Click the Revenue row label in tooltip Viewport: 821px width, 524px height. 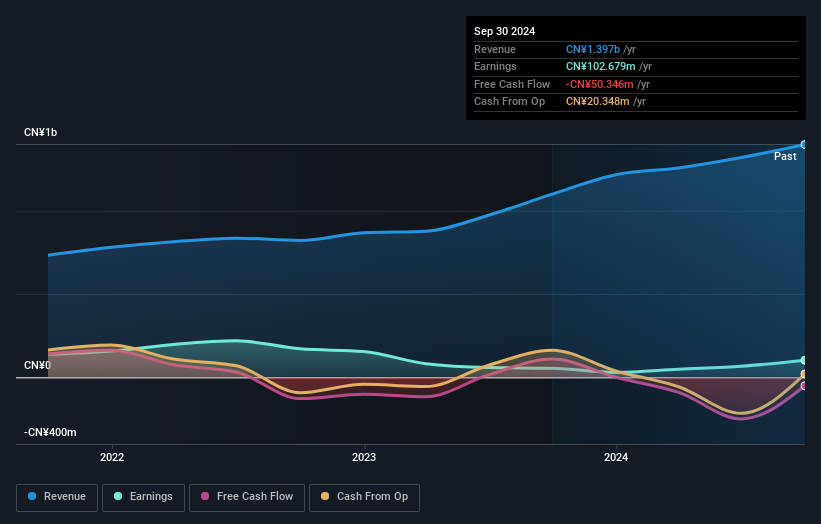[x=495, y=49]
